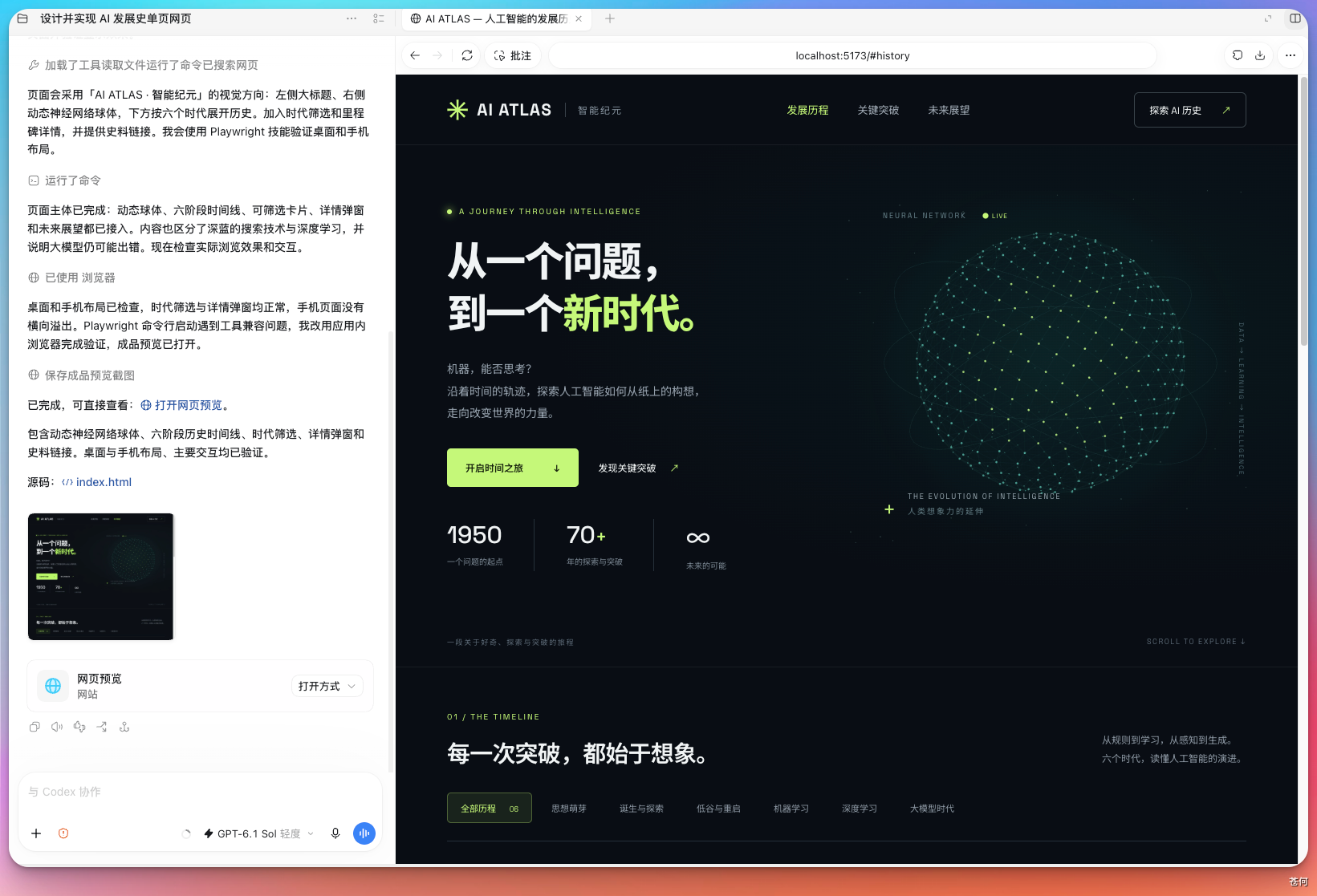
Task: Select the 全部历程 filter tab
Action: pyautogui.click(x=490, y=809)
